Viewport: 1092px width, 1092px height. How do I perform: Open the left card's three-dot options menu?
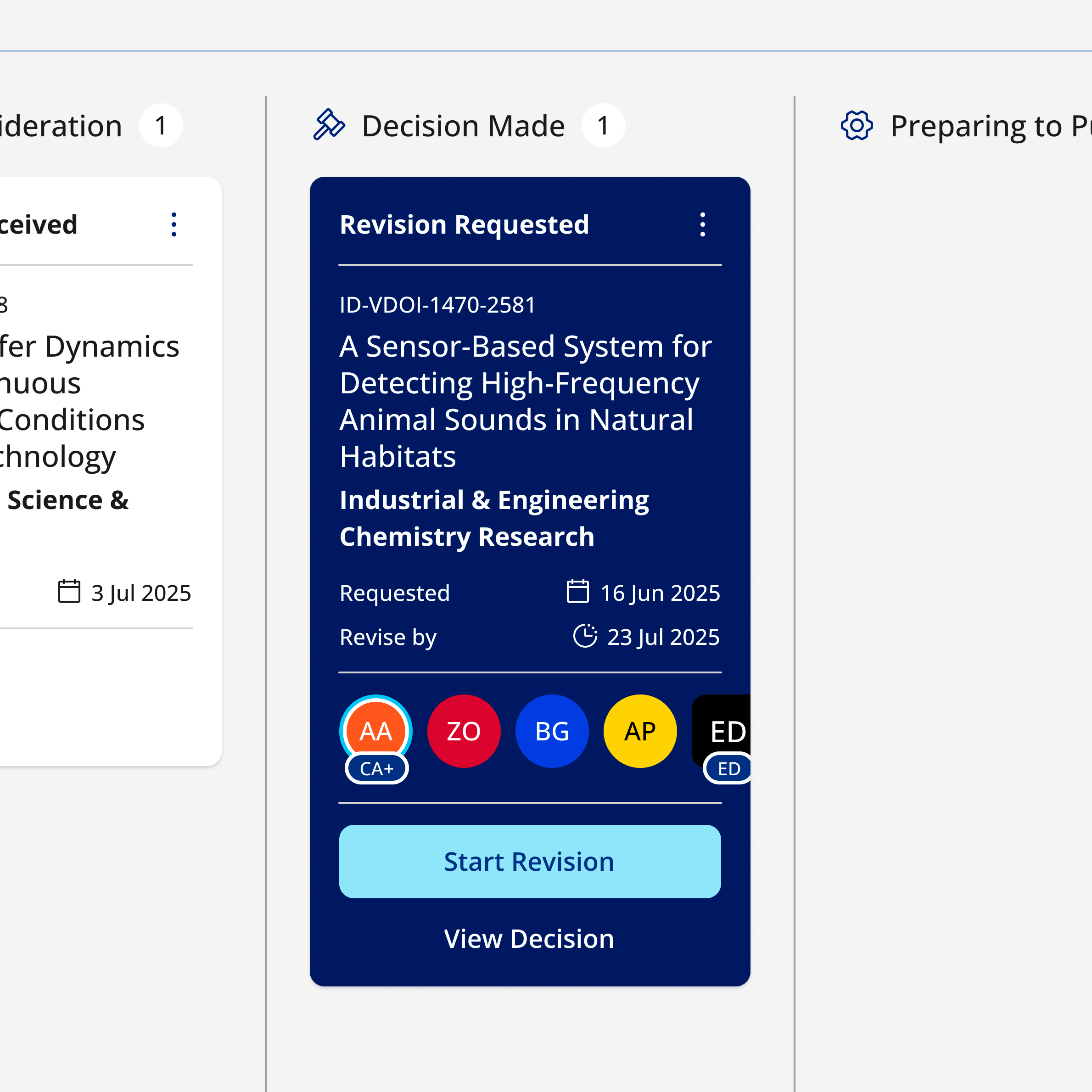pos(174,224)
